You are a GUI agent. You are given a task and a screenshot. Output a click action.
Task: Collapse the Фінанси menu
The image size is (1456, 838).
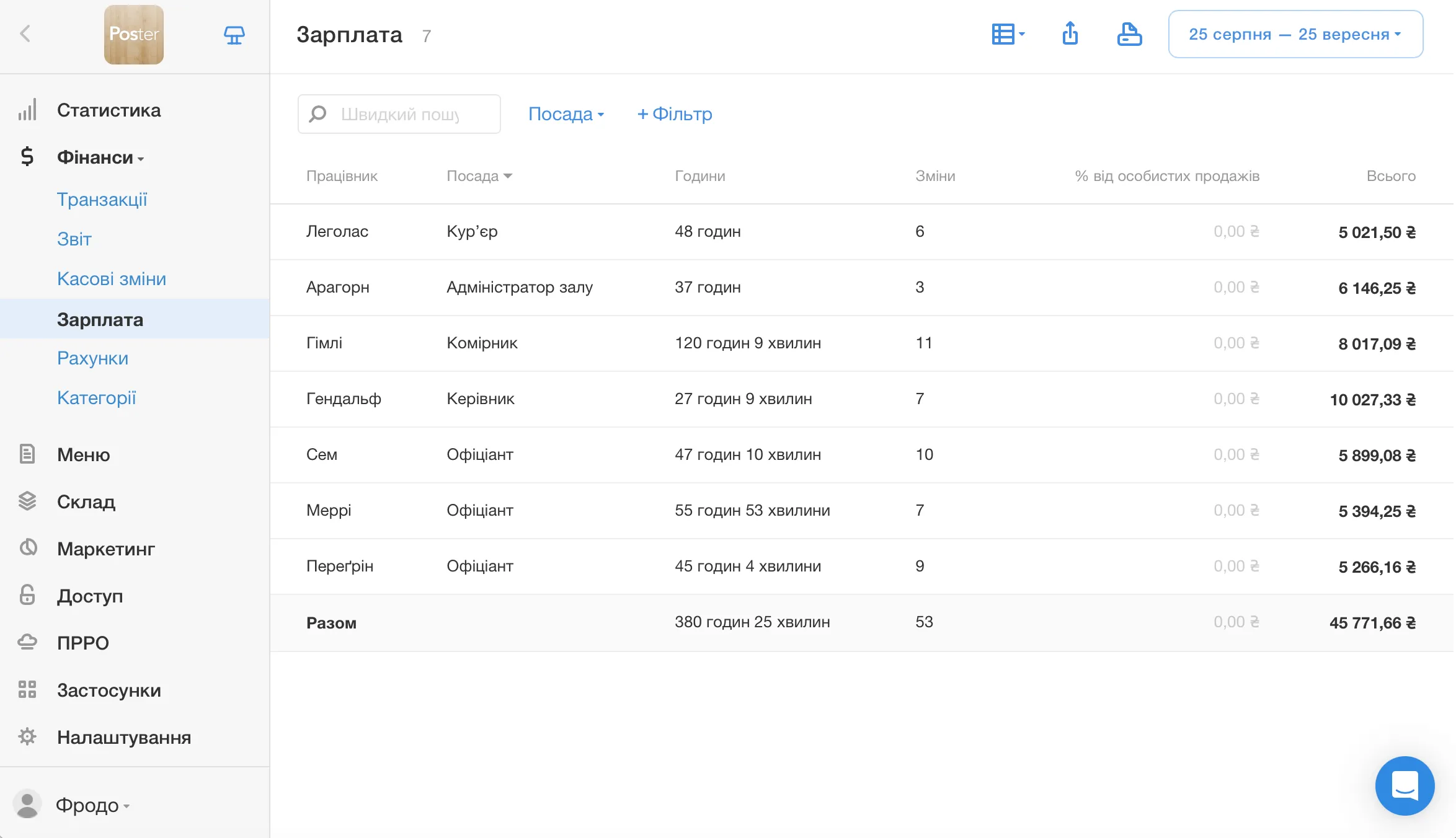[100, 157]
